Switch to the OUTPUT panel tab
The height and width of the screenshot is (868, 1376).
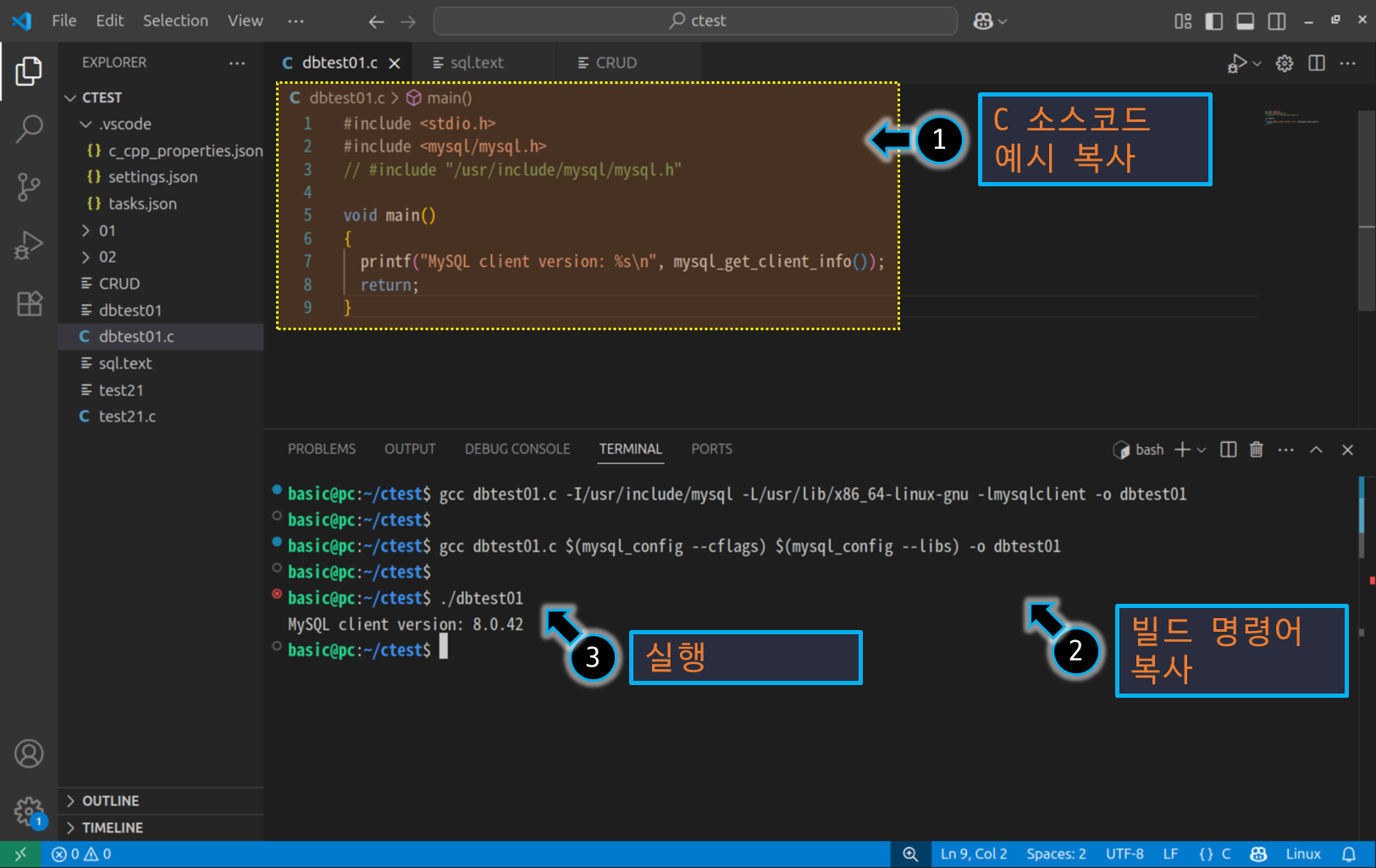tap(410, 450)
